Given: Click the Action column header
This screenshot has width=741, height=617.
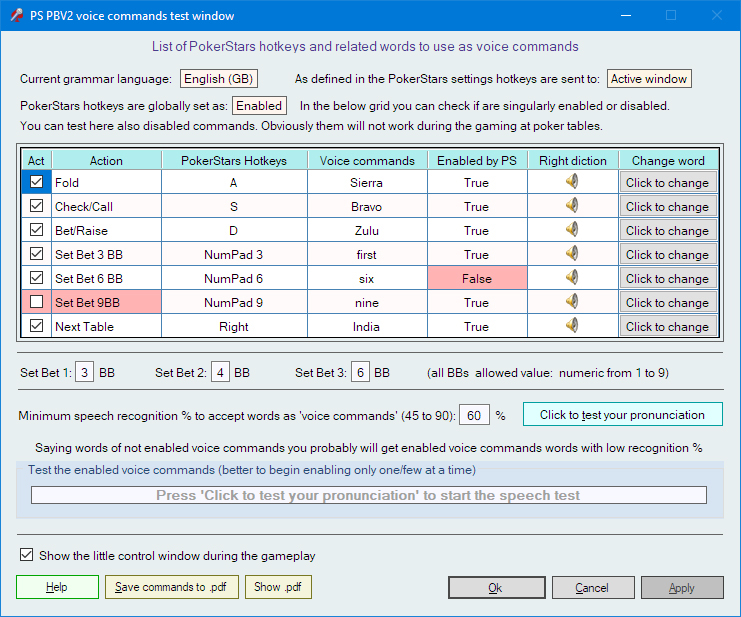Looking at the screenshot, I should click(106, 161).
